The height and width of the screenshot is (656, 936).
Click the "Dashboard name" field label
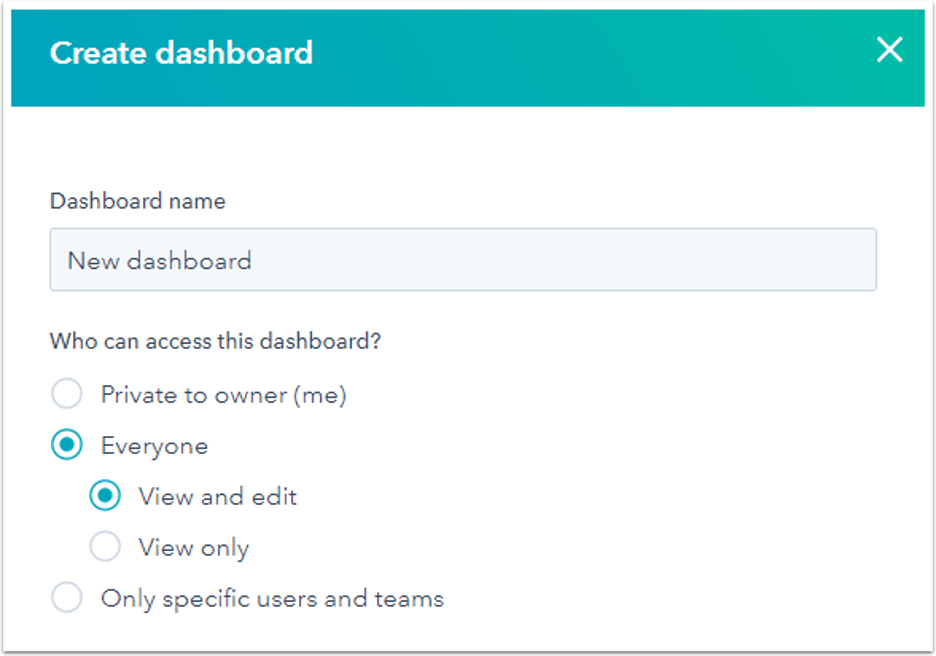[x=137, y=201]
